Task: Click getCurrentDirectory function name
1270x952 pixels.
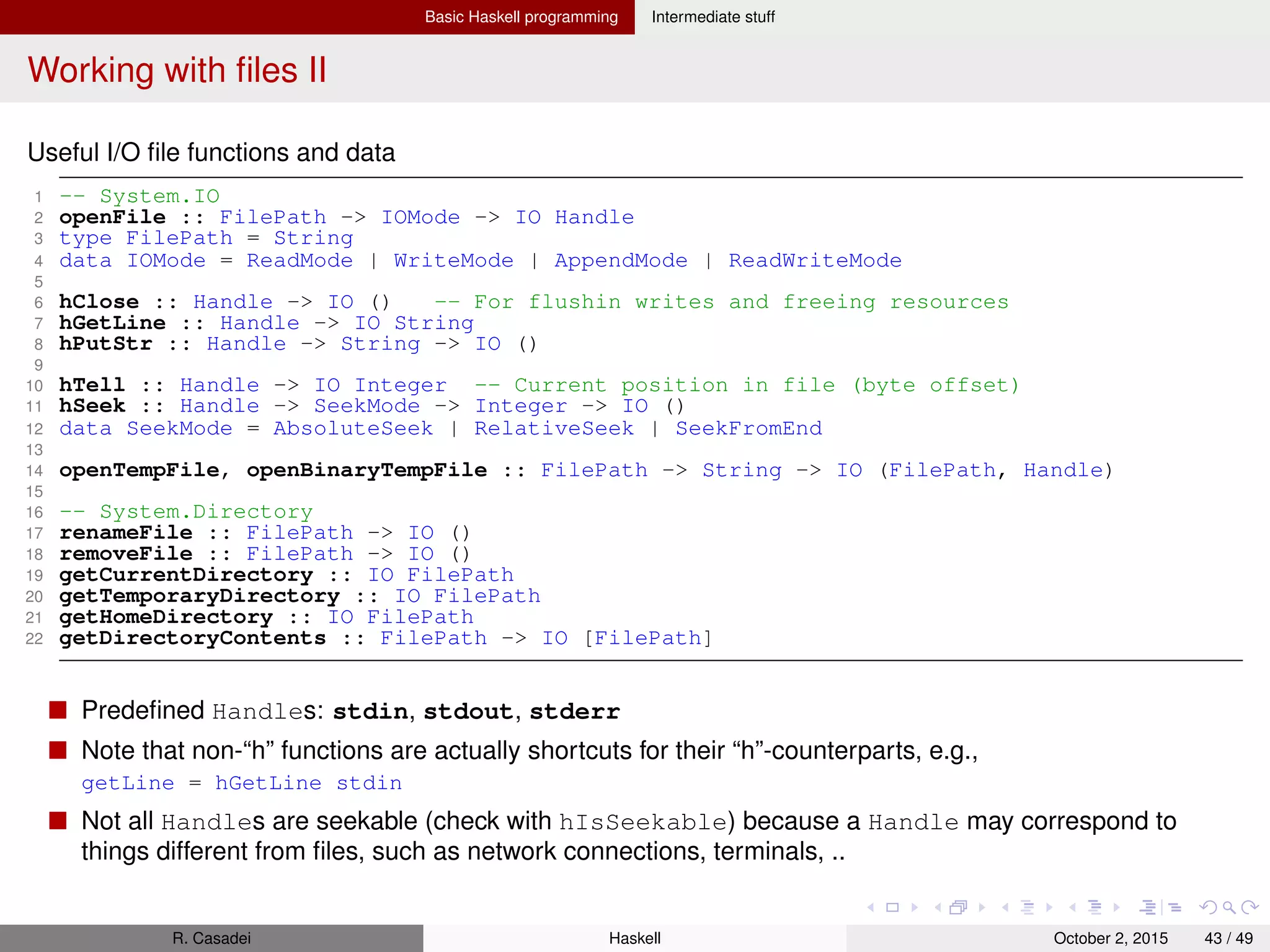Action: pos(186,575)
